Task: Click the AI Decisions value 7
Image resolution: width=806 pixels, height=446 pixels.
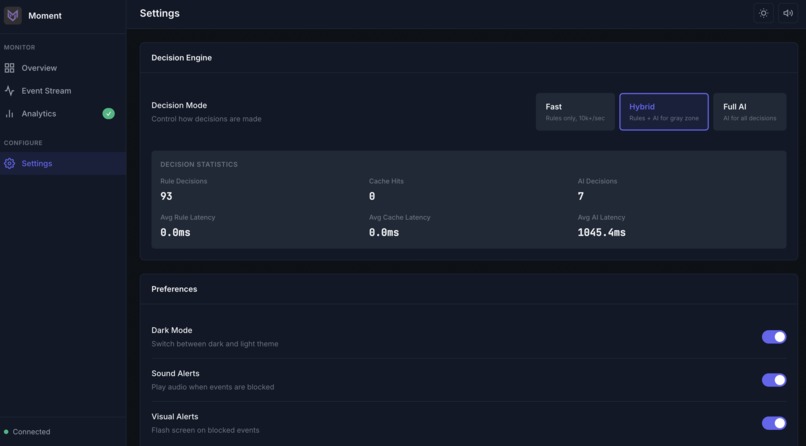Action: tap(580, 196)
